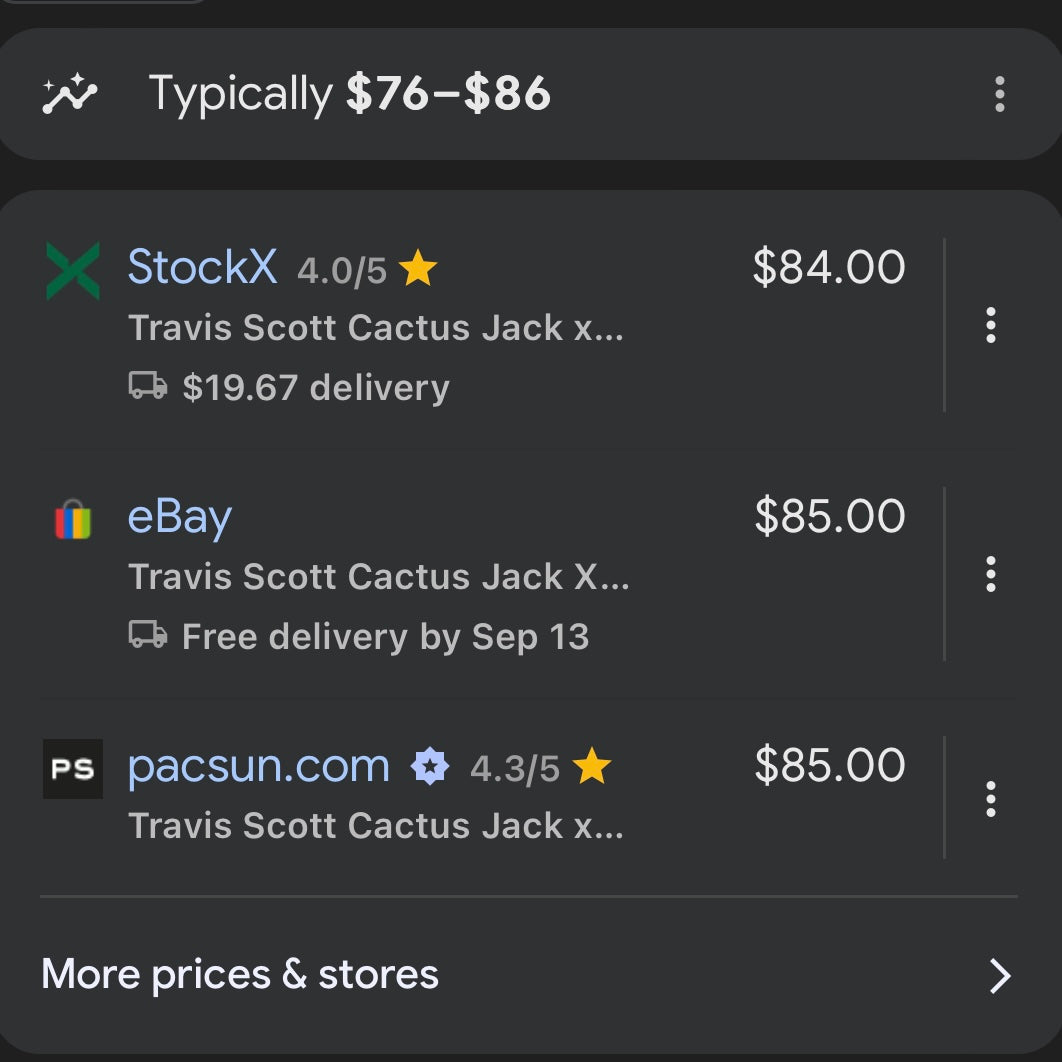This screenshot has width=1062, height=1062.
Task: Select the StockX $84.00 price
Action: tap(829, 268)
